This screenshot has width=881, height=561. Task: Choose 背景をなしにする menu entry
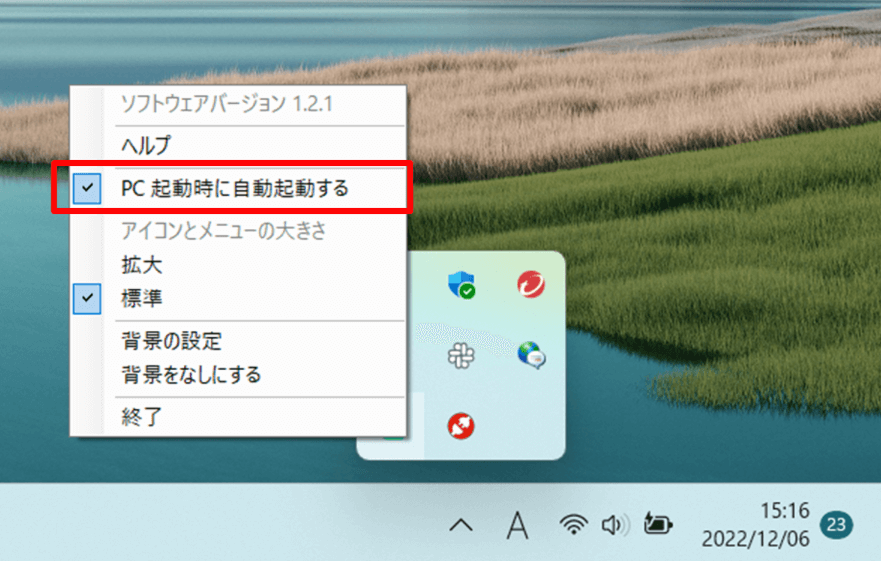(238, 375)
